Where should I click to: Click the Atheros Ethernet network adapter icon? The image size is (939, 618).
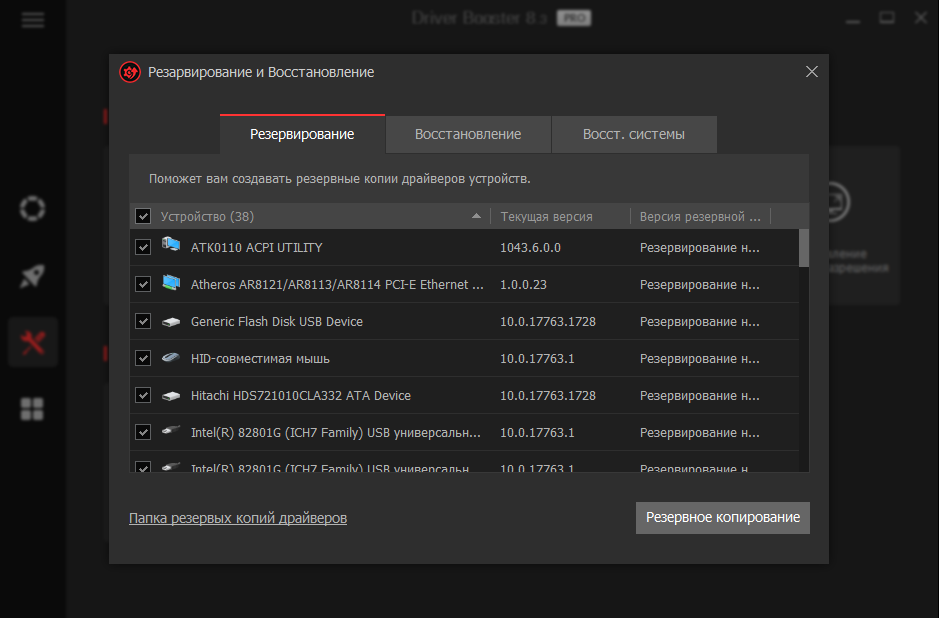coord(171,284)
